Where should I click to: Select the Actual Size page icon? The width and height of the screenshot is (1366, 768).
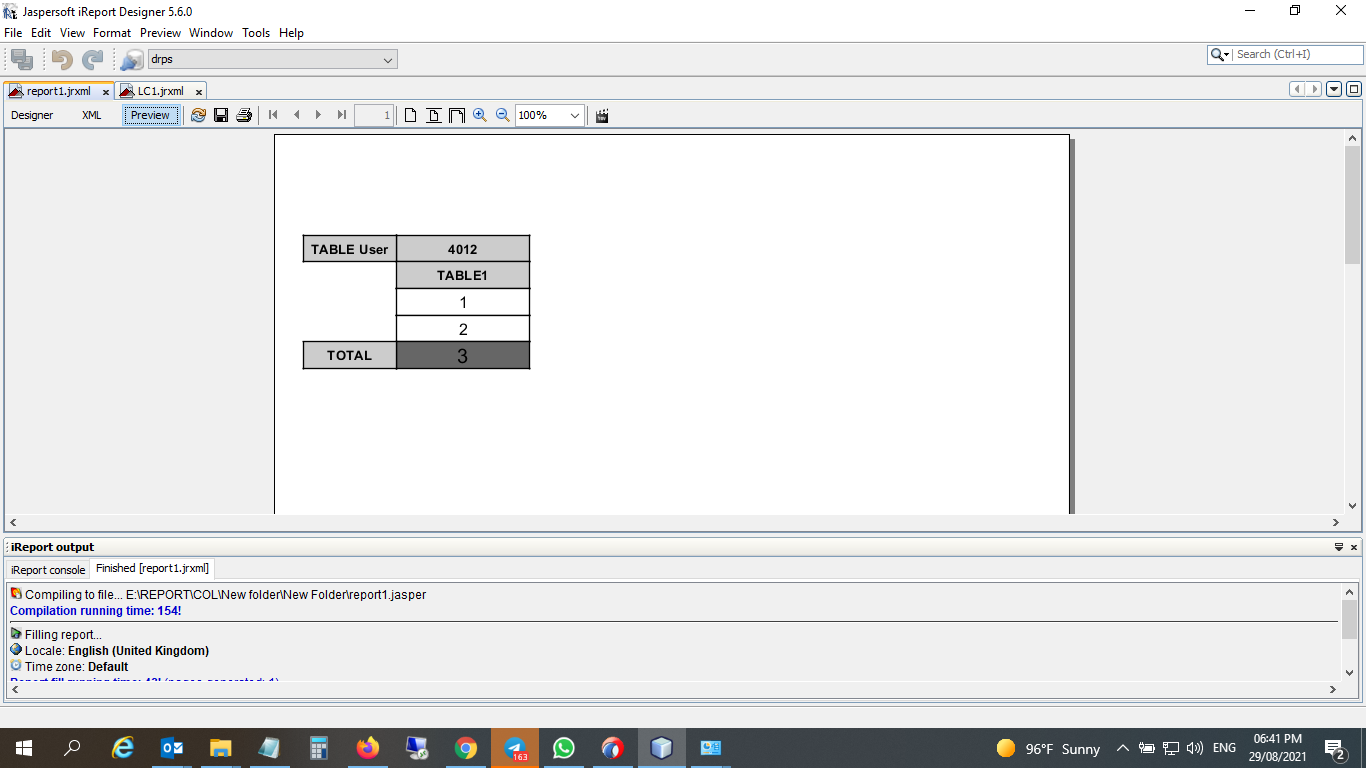(x=410, y=115)
